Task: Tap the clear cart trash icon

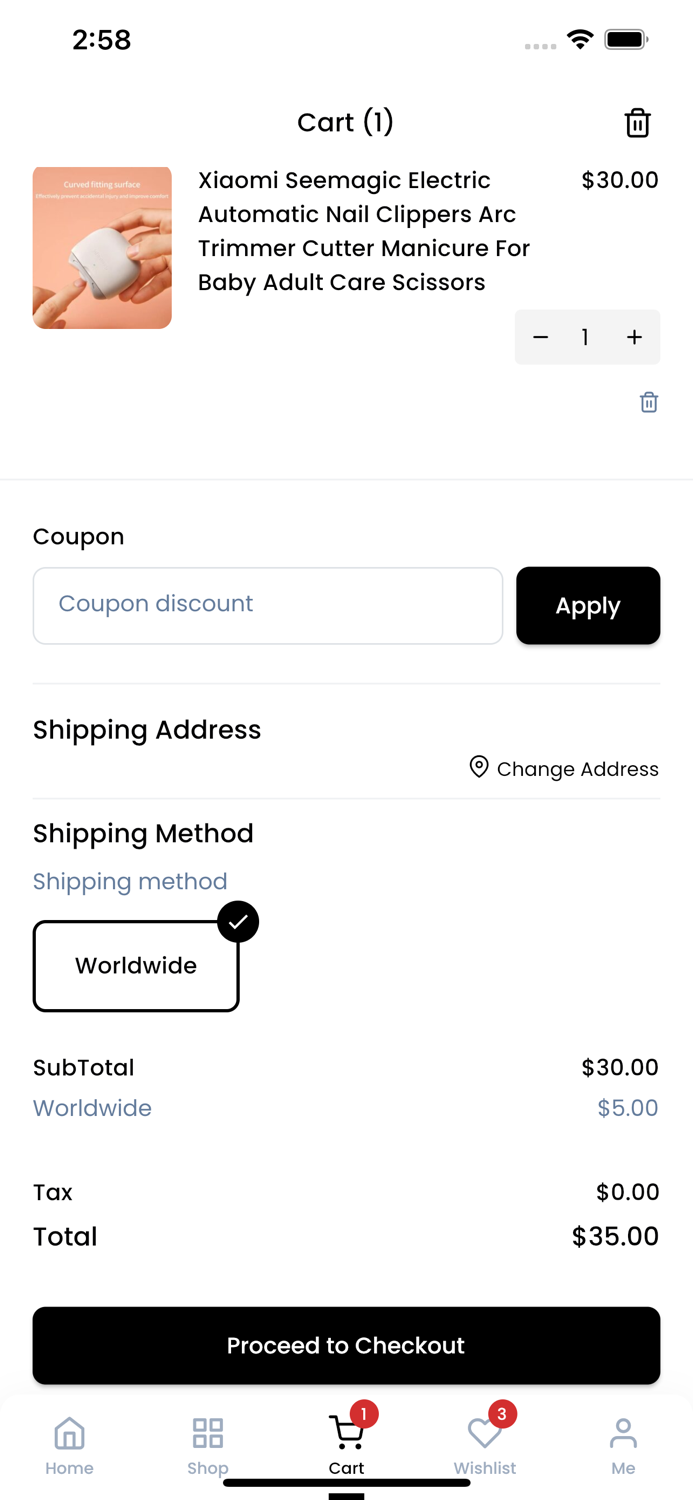Action: pyautogui.click(x=637, y=123)
